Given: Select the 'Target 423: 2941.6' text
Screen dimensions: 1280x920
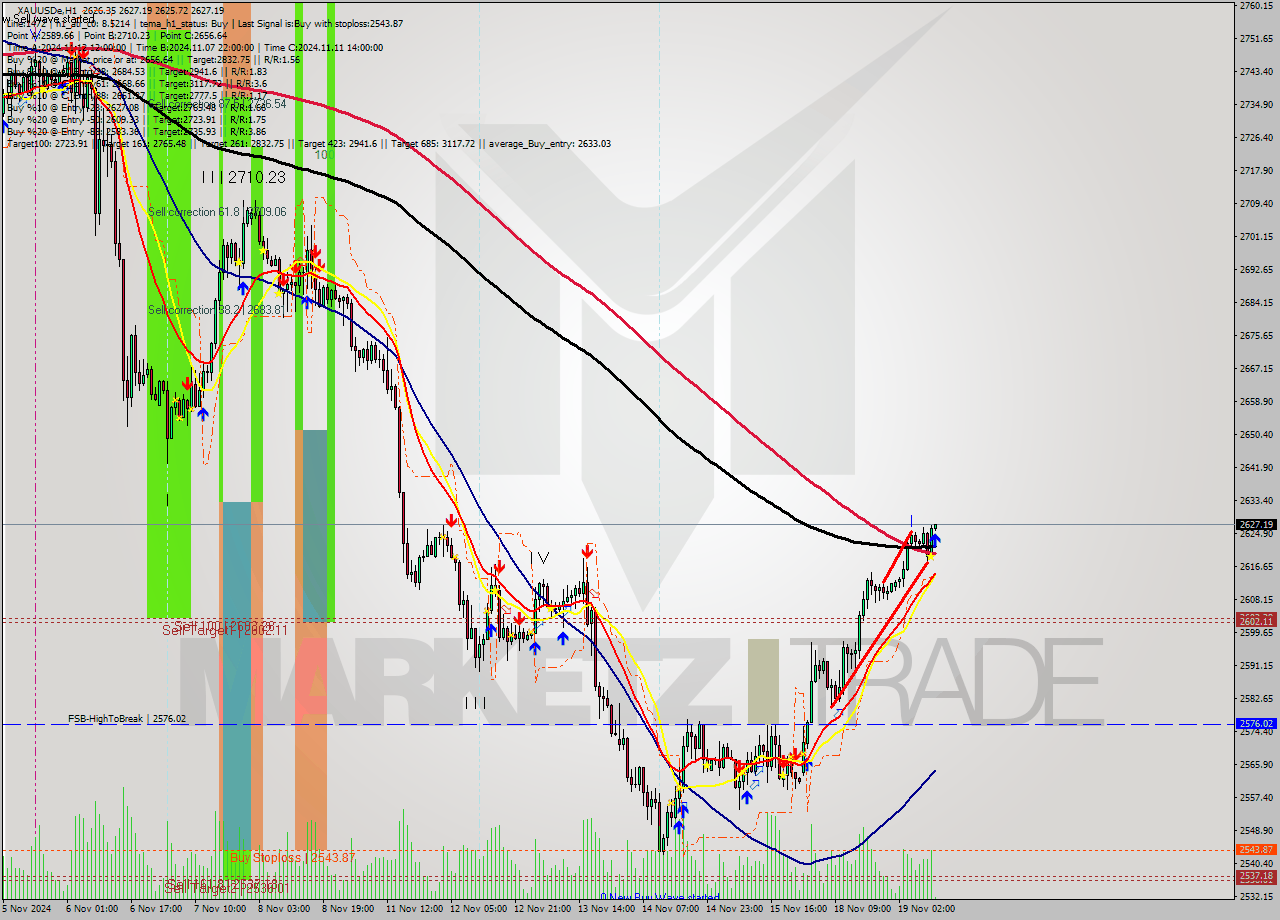Looking at the screenshot, I should [339, 143].
